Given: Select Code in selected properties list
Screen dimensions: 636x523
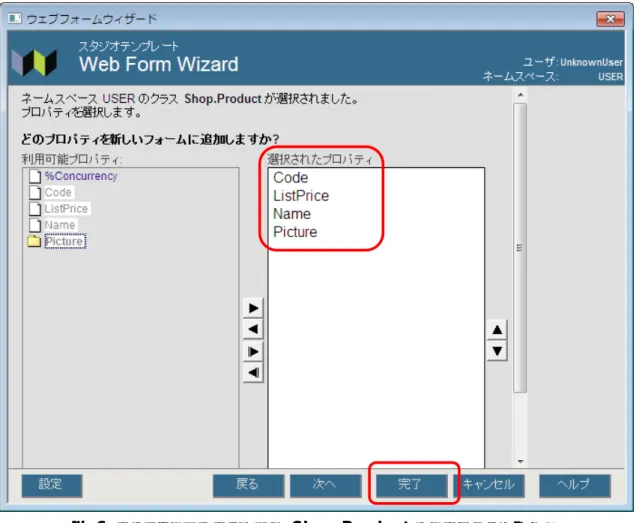Looking at the screenshot, I should point(291,178).
